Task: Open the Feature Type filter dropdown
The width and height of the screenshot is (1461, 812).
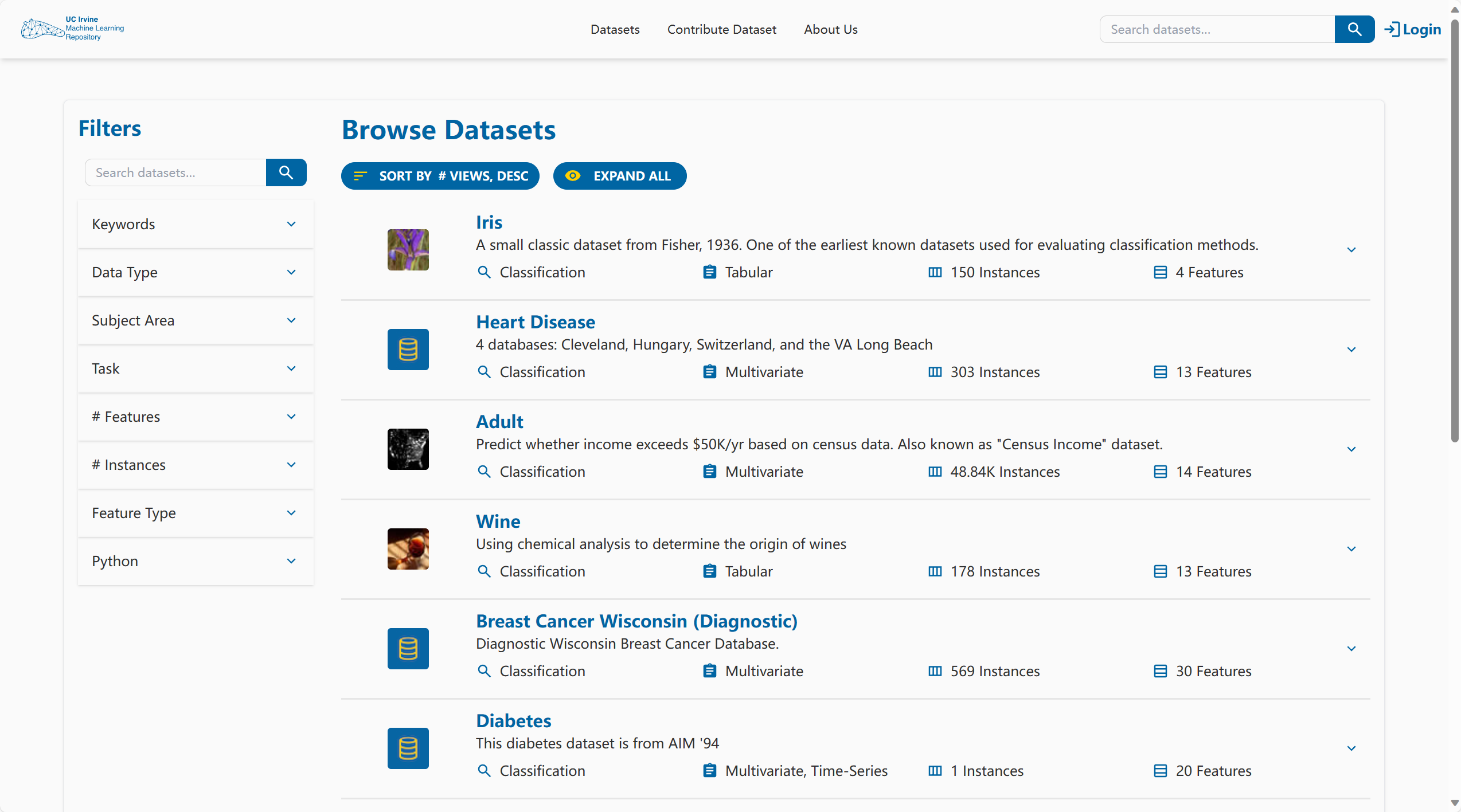Action: [196, 513]
